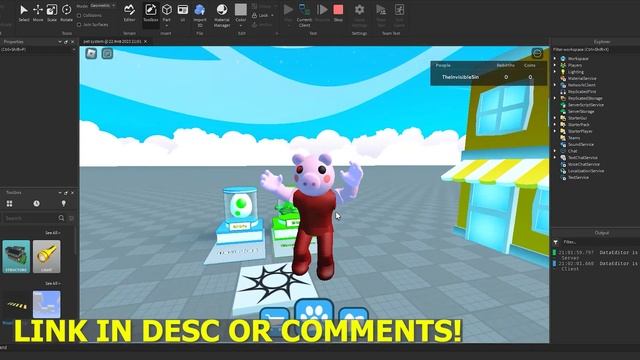640x360 pixels.
Task: Select ServerScriptService in Explorer
Action: point(586,105)
